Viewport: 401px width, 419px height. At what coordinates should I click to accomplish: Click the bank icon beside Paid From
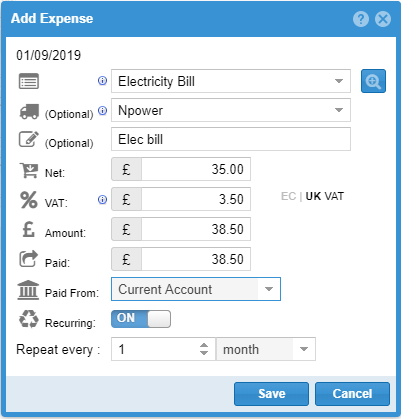(28, 290)
